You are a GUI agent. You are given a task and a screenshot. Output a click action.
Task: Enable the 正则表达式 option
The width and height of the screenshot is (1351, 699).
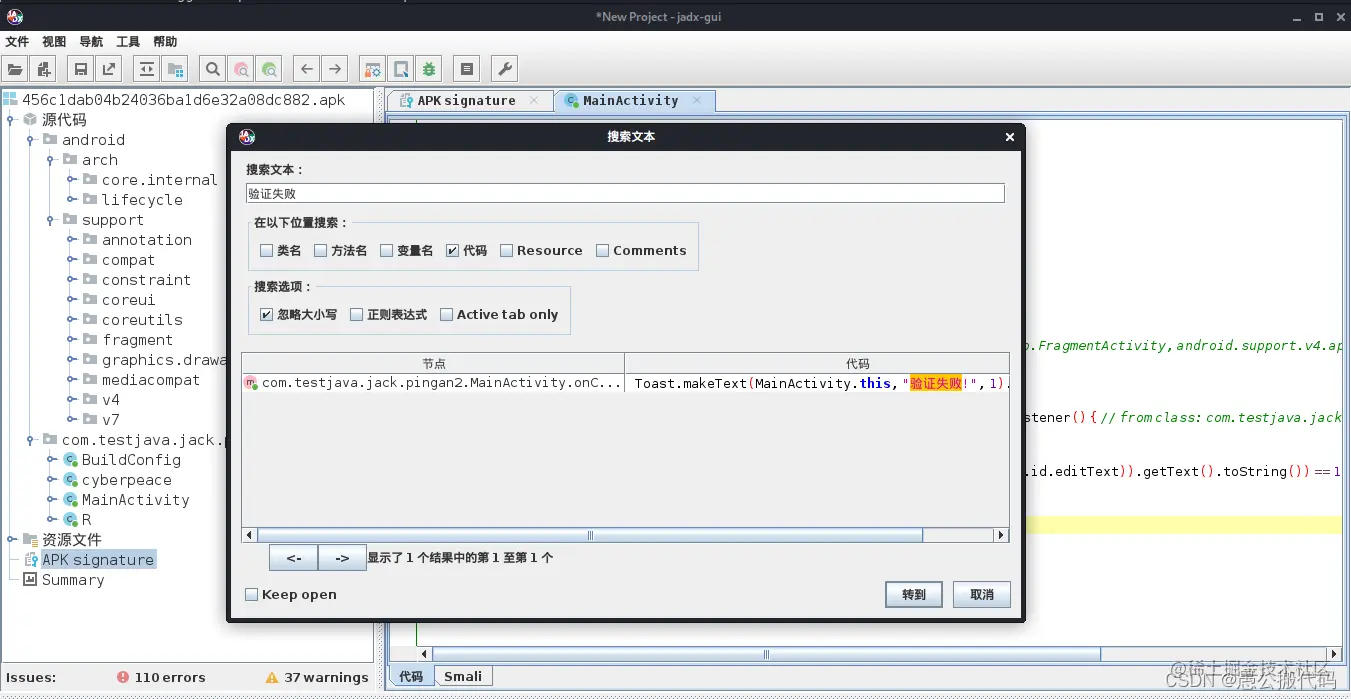coord(356,314)
